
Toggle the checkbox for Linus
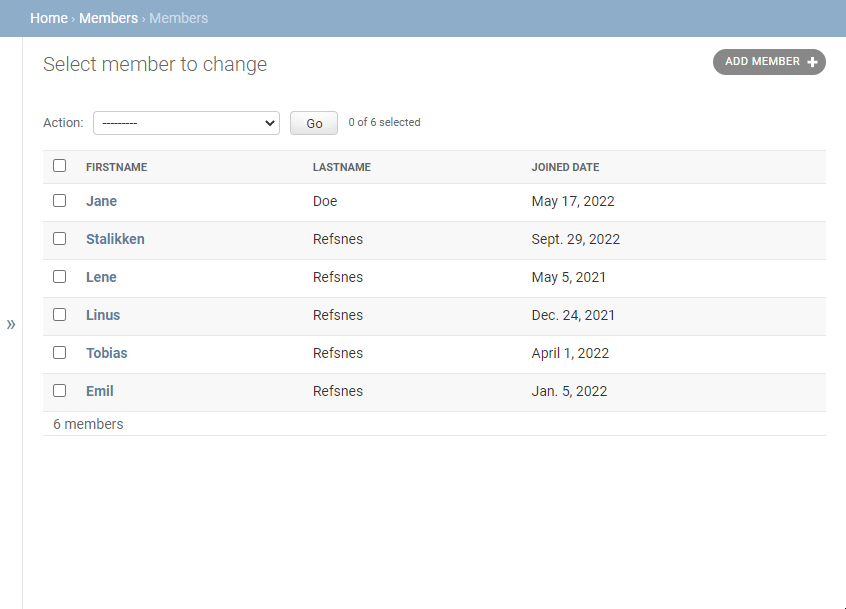[60, 315]
